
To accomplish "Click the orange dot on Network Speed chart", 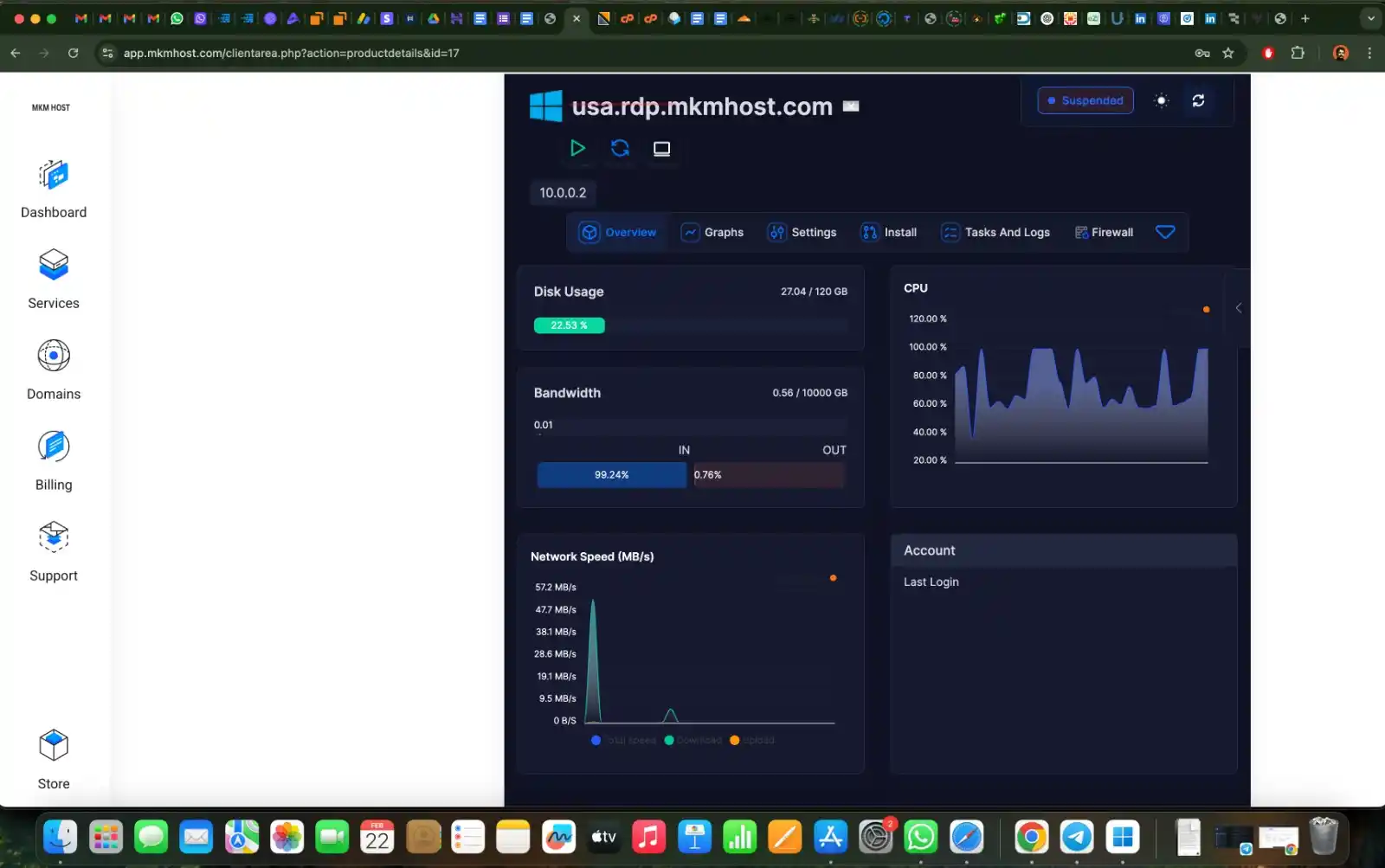I will [x=833, y=578].
